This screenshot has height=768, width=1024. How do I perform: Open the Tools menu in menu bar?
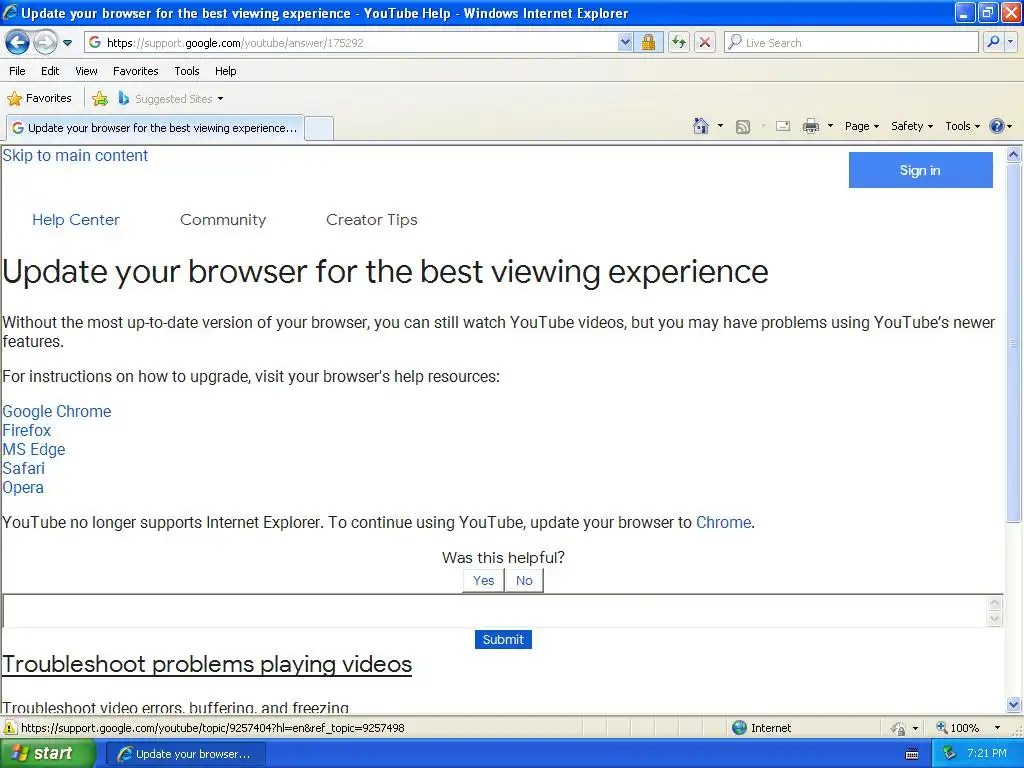(x=187, y=71)
